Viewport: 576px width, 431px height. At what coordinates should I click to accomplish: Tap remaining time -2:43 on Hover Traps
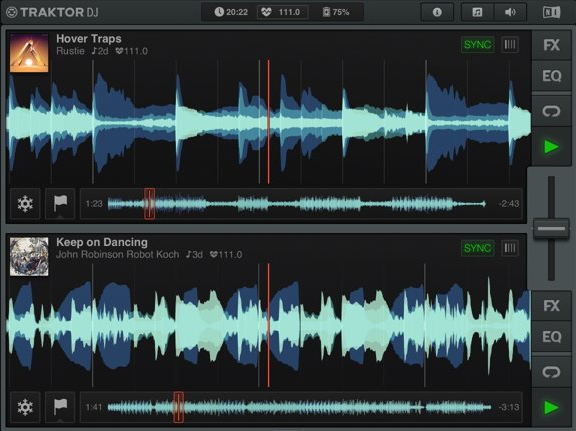click(x=509, y=204)
